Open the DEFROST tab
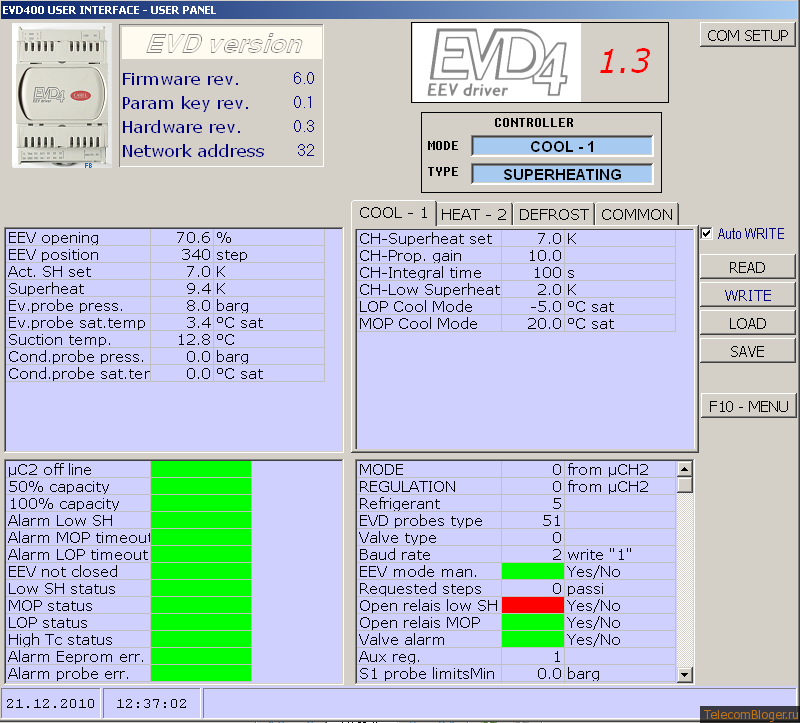Screen dimensions: 800x723 [x=553, y=214]
